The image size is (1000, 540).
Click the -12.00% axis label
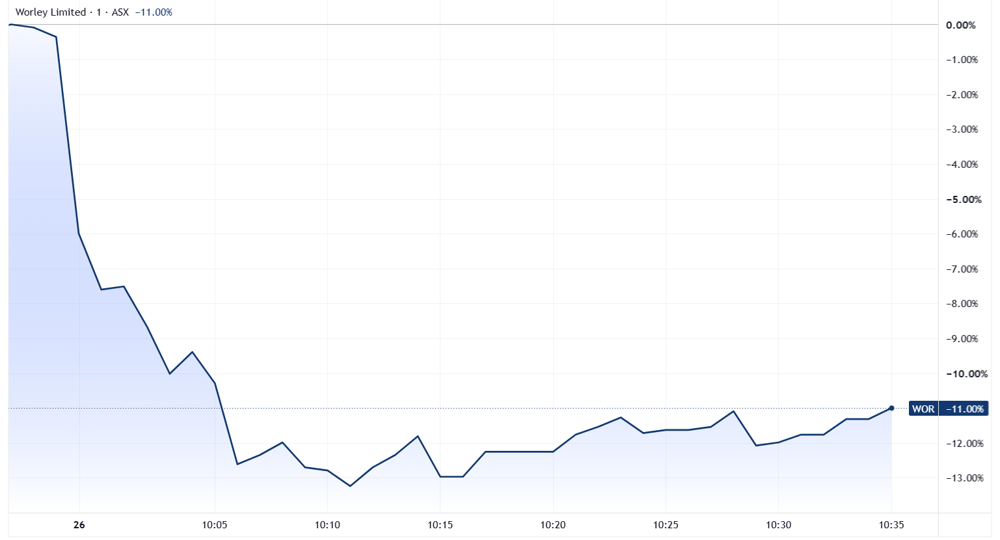[963, 443]
